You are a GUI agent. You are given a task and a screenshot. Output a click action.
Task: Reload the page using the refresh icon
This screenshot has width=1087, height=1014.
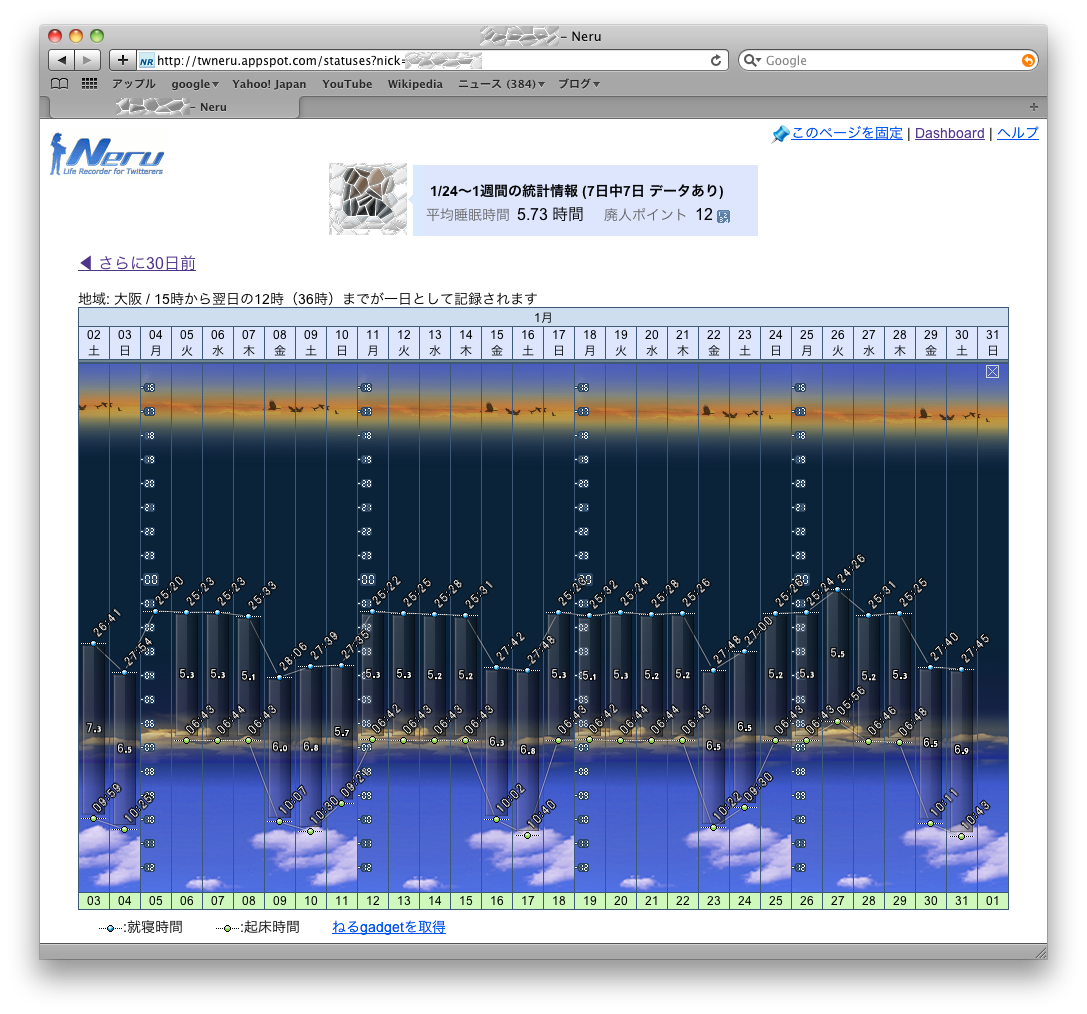[716, 61]
